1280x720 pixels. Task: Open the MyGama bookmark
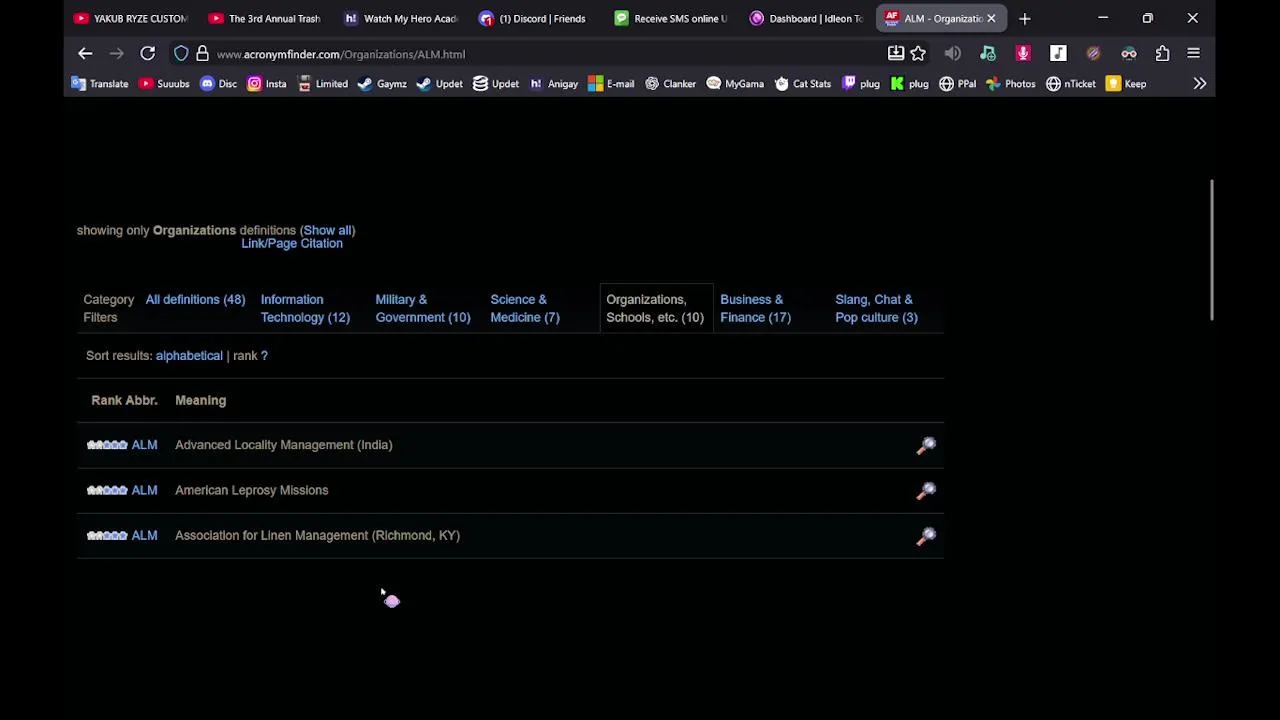735,84
